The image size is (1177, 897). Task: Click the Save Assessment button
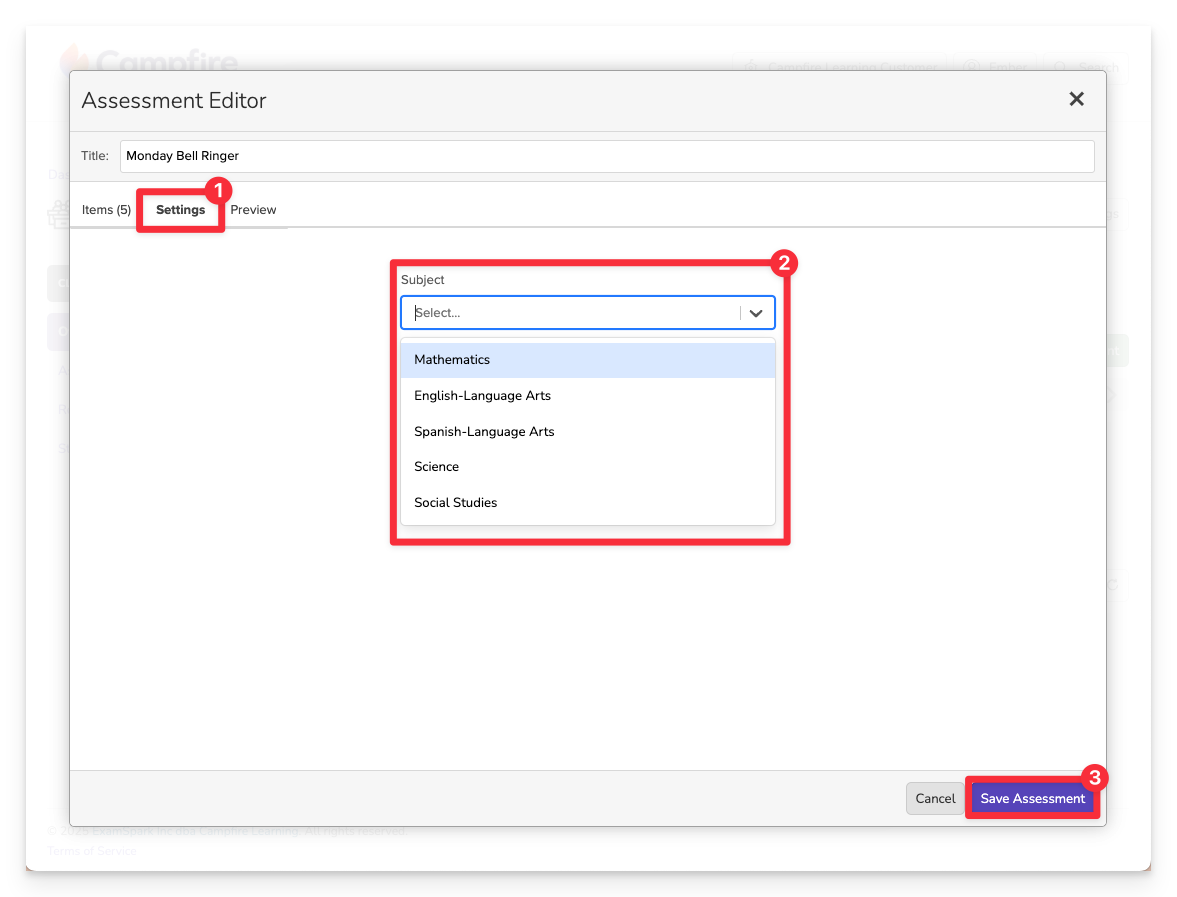(x=1032, y=799)
